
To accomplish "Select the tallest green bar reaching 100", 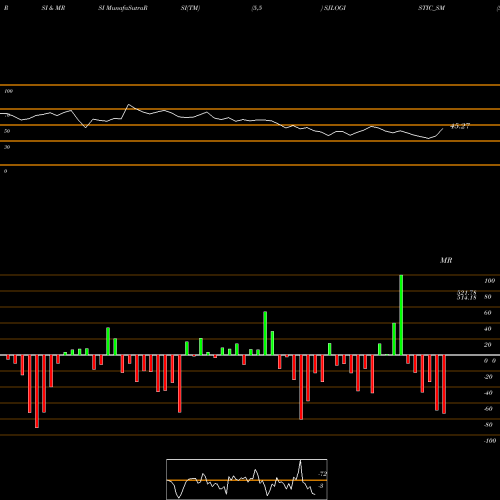I will (x=401, y=315).
